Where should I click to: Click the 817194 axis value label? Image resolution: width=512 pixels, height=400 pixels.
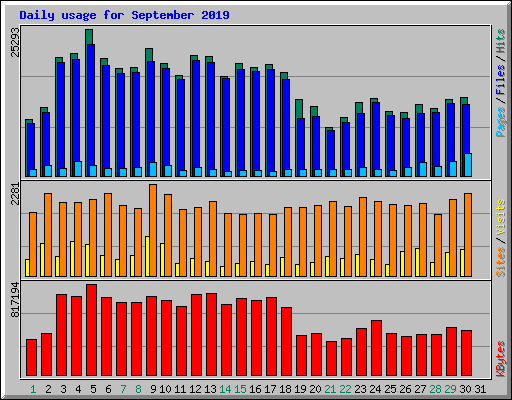[15, 299]
